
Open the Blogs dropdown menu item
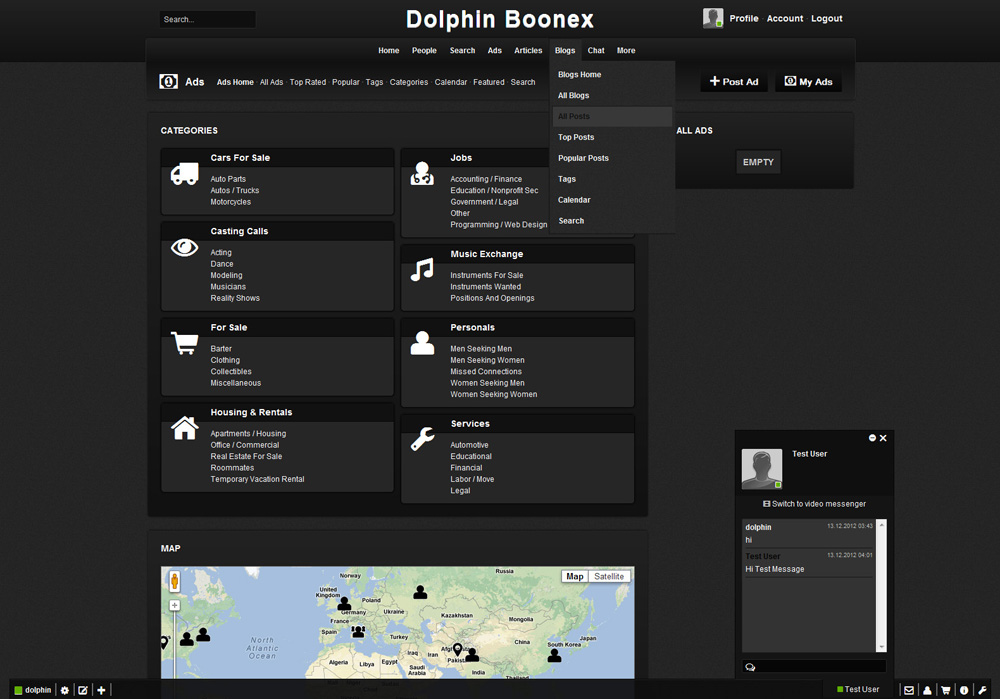click(565, 50)
